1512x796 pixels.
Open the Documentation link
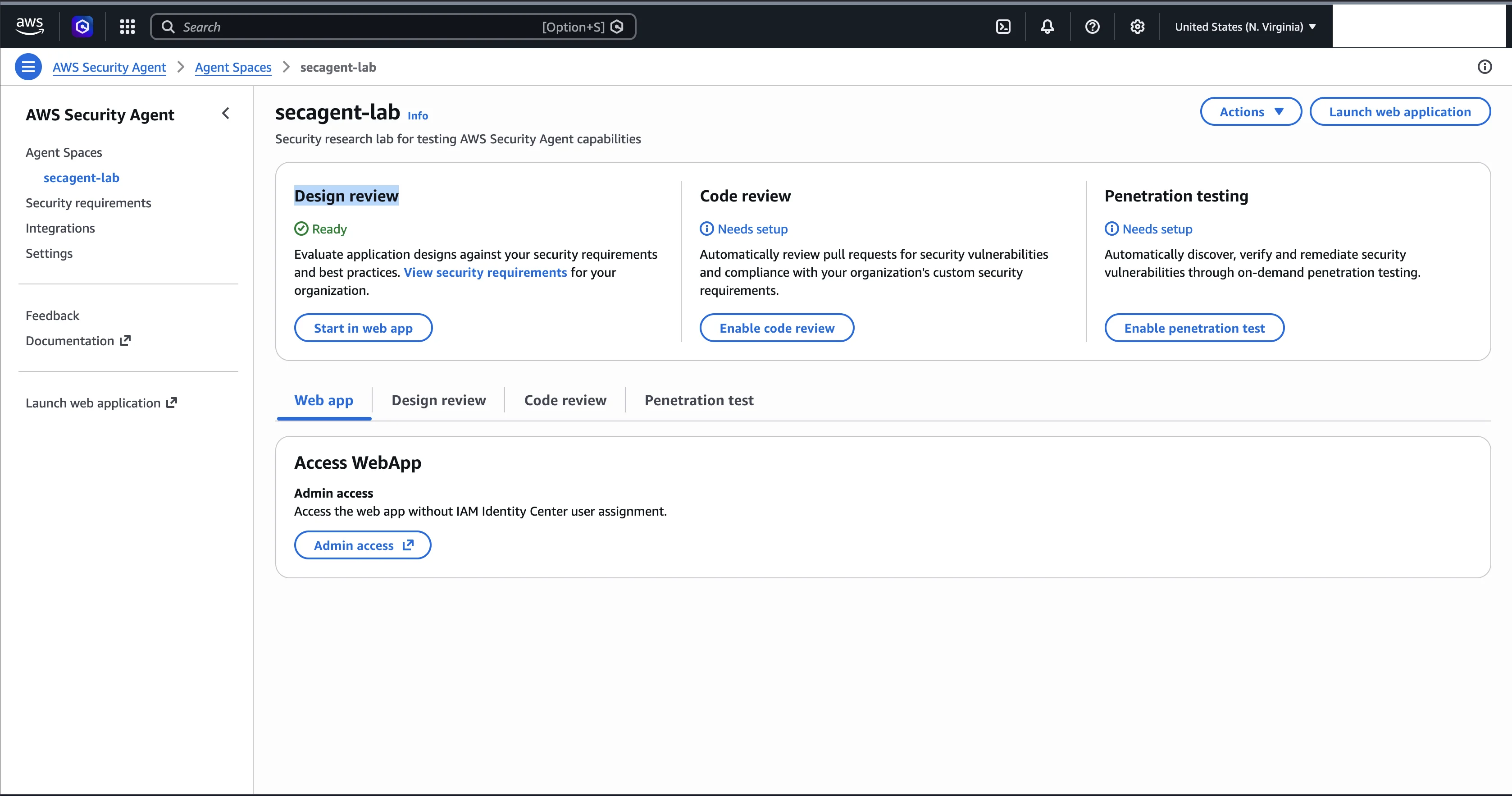click(78, 341)
